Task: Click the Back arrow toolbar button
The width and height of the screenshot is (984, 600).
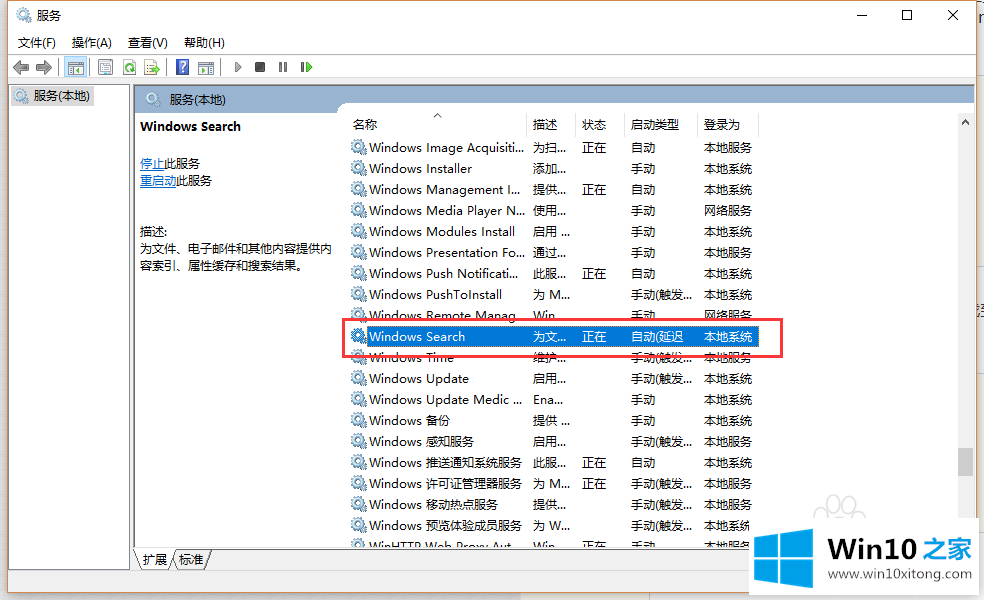Action: (x=21, y=67)
